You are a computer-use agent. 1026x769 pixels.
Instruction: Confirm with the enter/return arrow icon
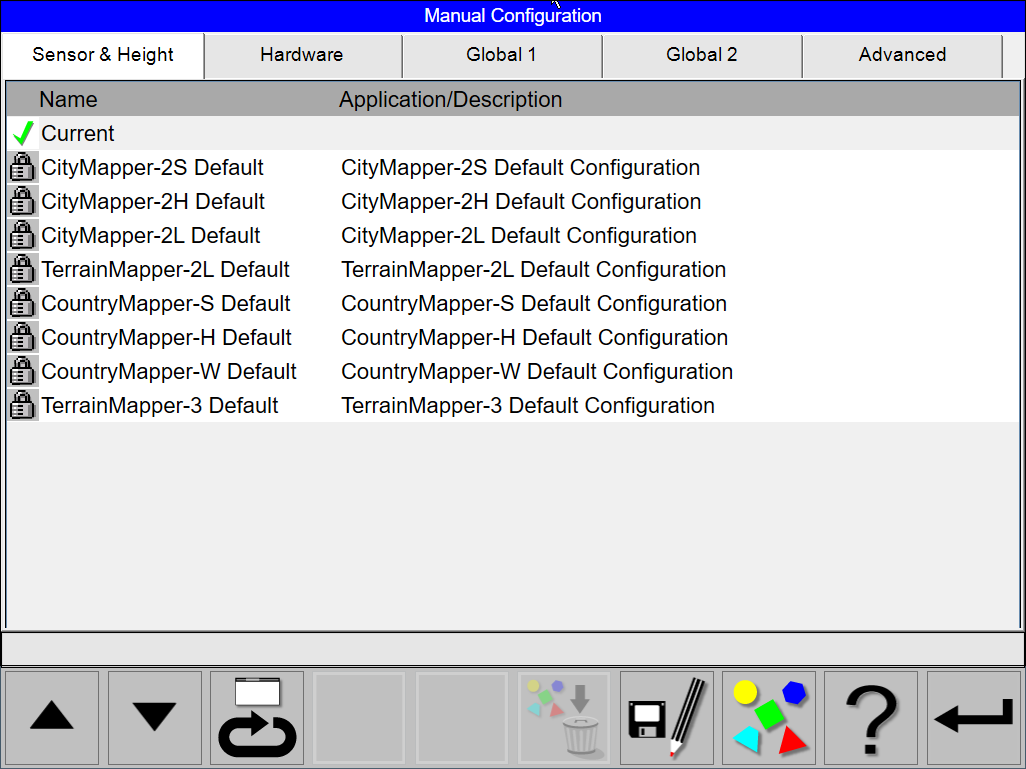click(973, 718)
